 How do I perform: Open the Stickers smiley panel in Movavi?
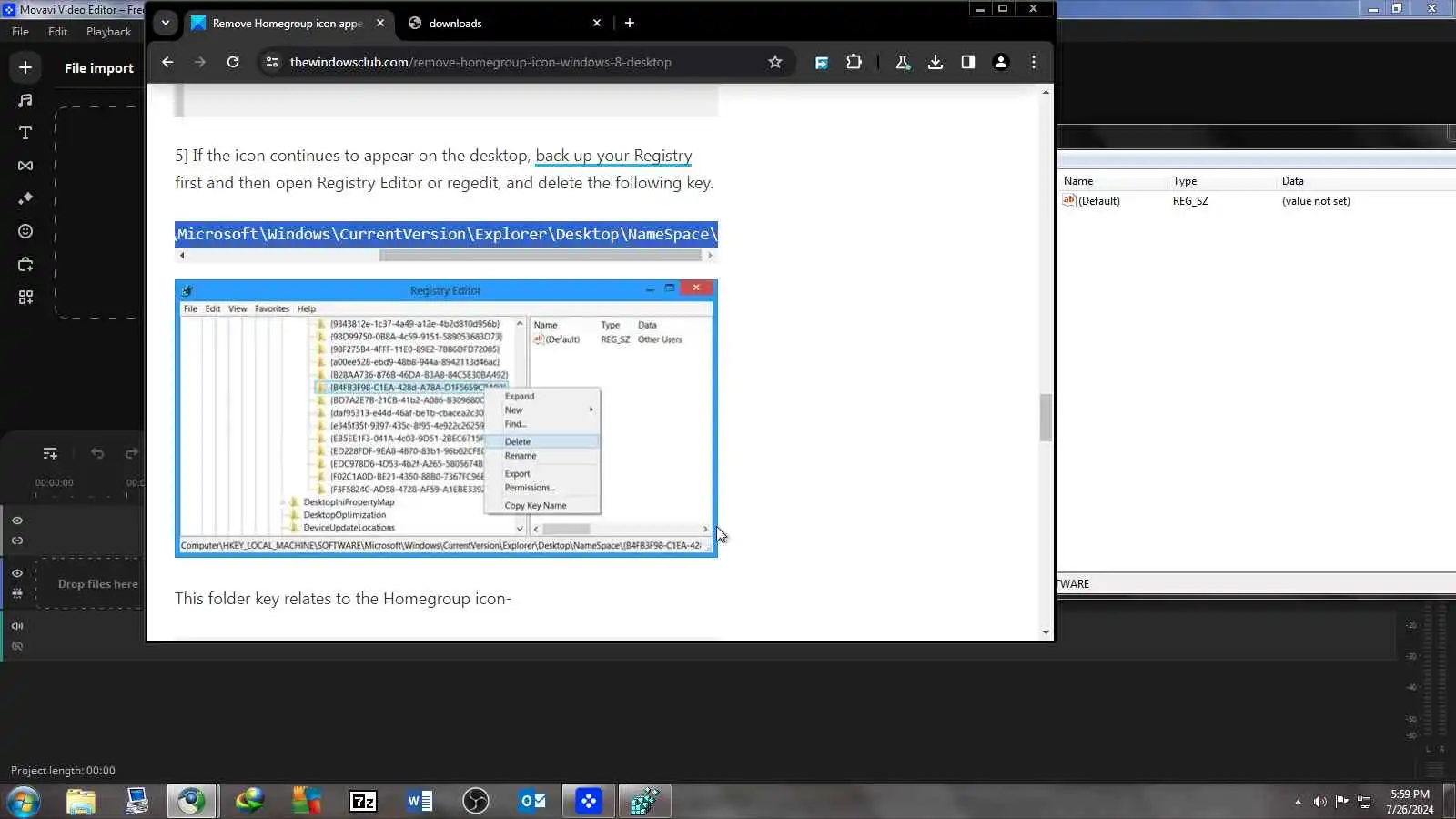click(25, 231)
